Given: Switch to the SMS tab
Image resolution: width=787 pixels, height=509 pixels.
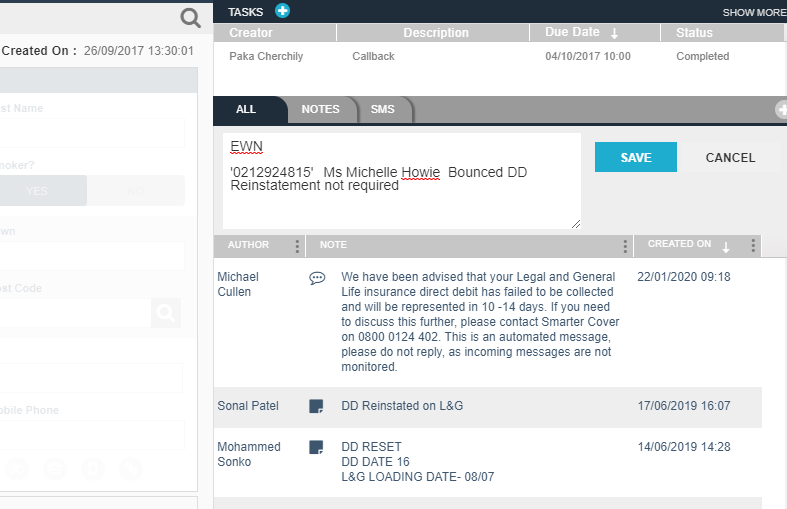Looking at the screenshot, I should [382, 110].
